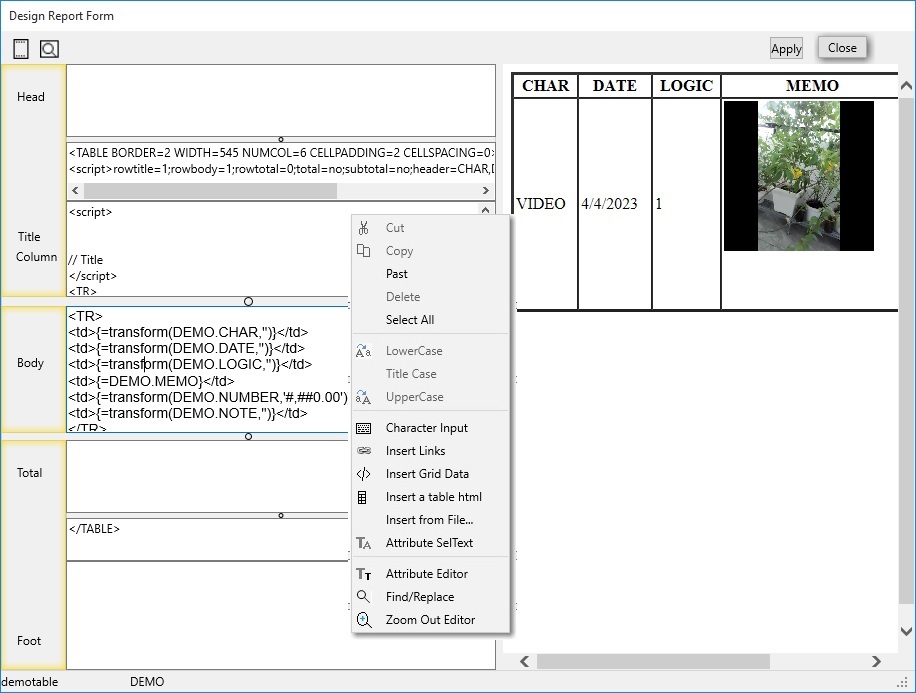
Task: Click the device preview icon in toolbar
Action: [x=21, y=49]
